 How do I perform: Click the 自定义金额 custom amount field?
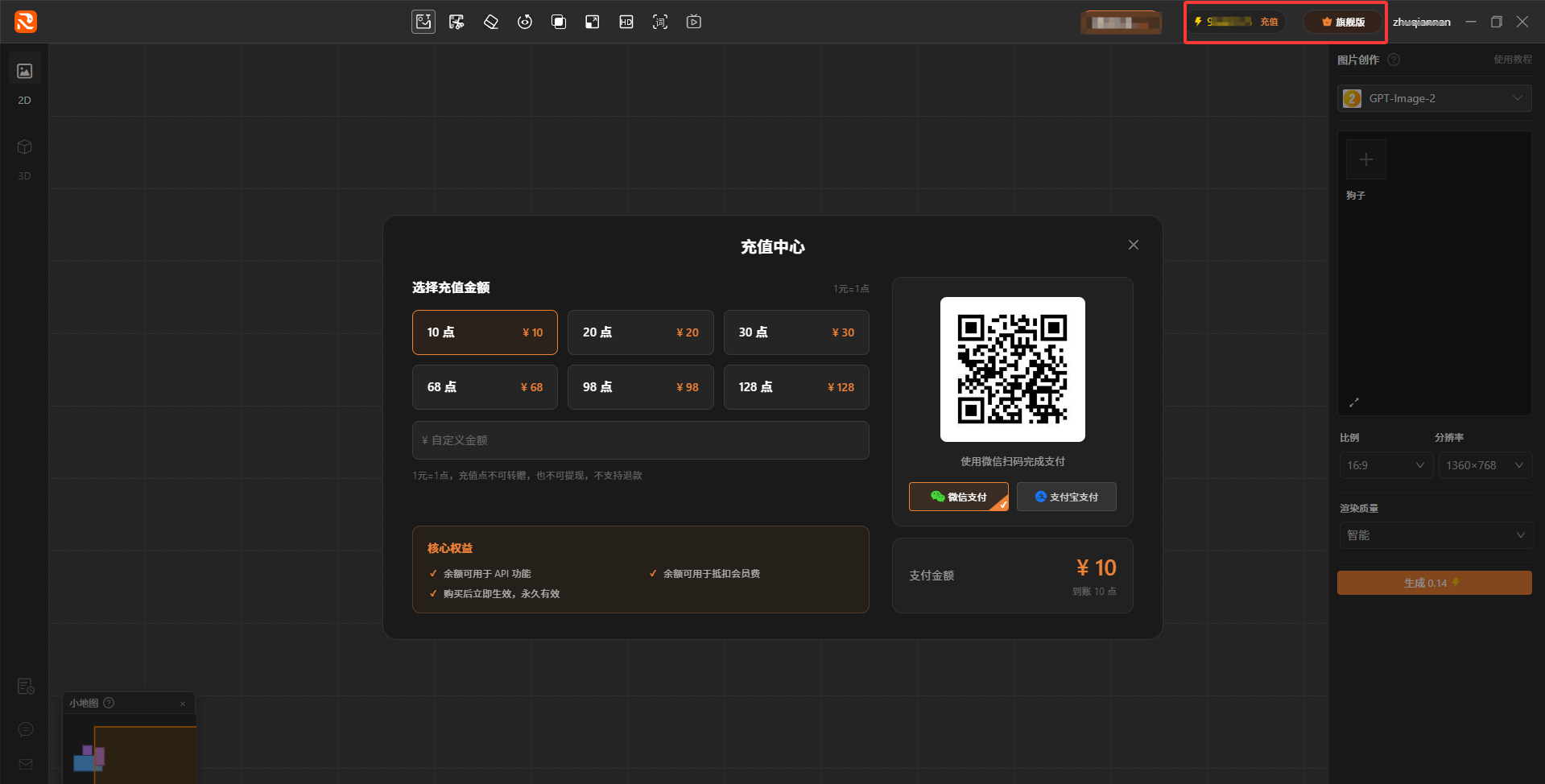[x=641, y=440]
